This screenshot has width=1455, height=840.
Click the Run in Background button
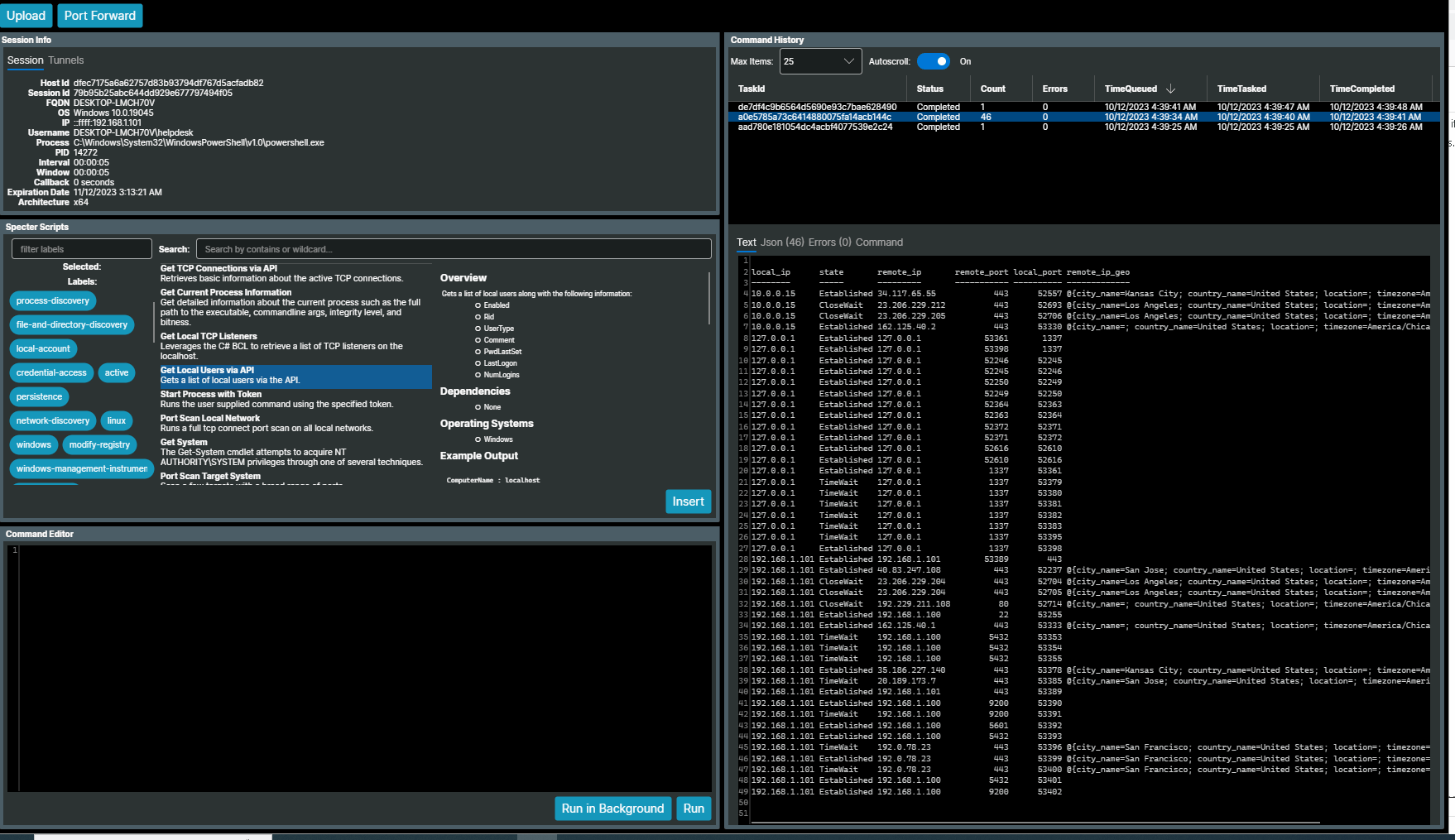612,809
